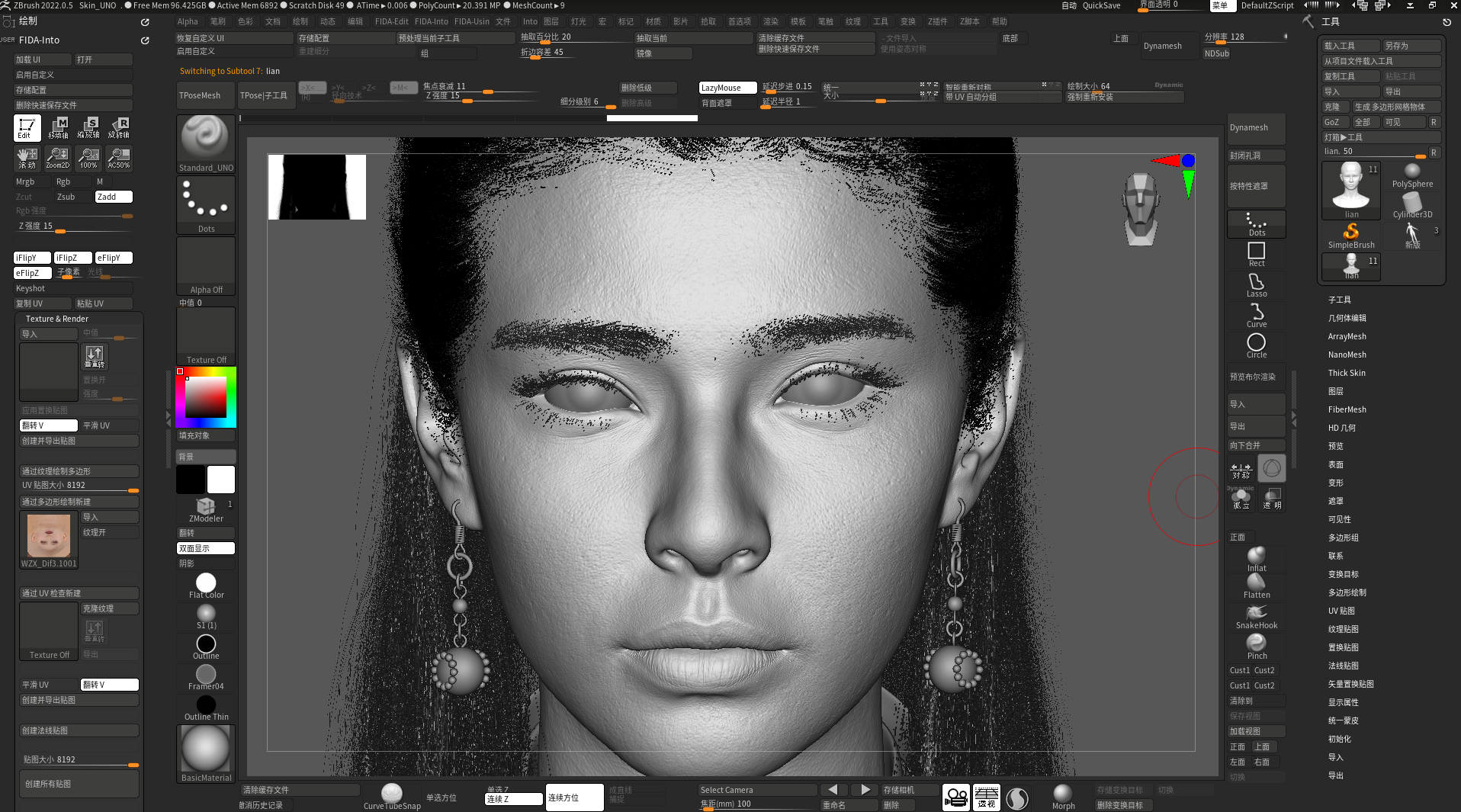The height and width of the screenshot is (812, 1461).
Task: Toggle the LazyMouse option
Action: (x=727, y=88)
